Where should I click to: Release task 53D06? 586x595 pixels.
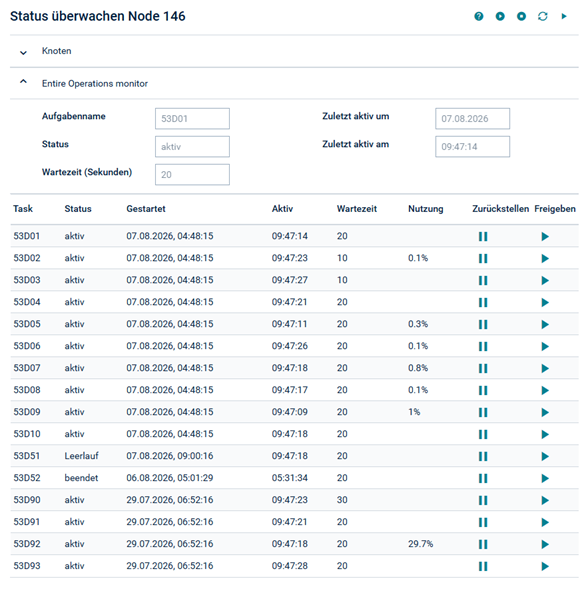(545, 346)
